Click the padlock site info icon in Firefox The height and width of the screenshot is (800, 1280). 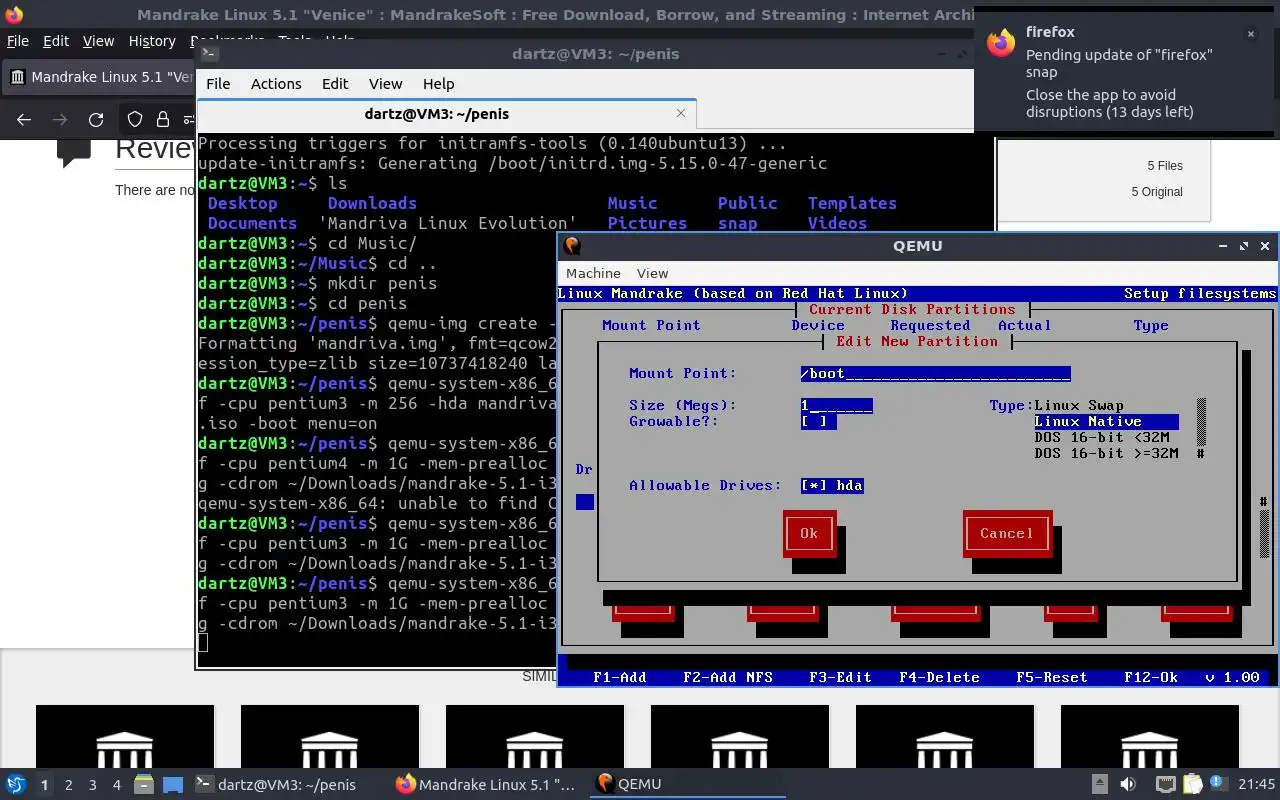point(163,120)
